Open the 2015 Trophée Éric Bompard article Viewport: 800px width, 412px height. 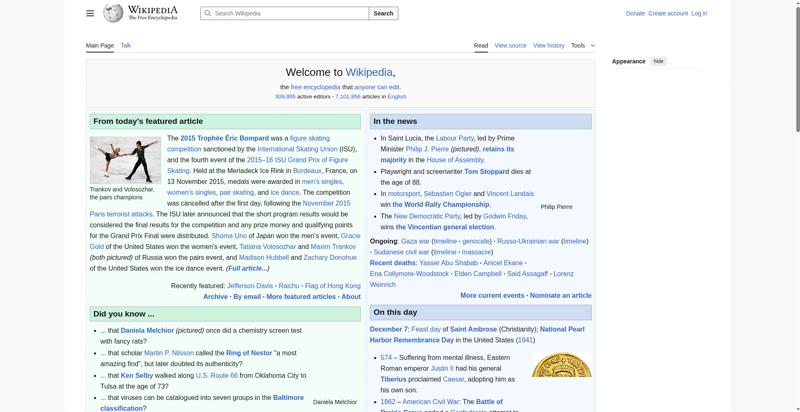[x=224, y=138]
